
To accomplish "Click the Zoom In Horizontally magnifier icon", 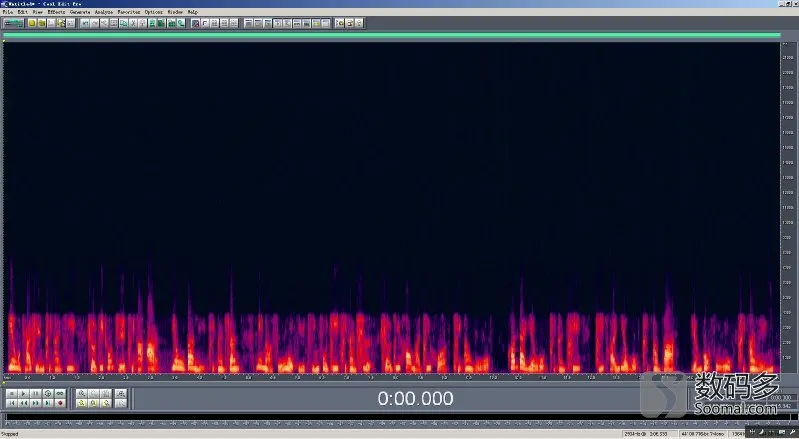I will [82, 394].
